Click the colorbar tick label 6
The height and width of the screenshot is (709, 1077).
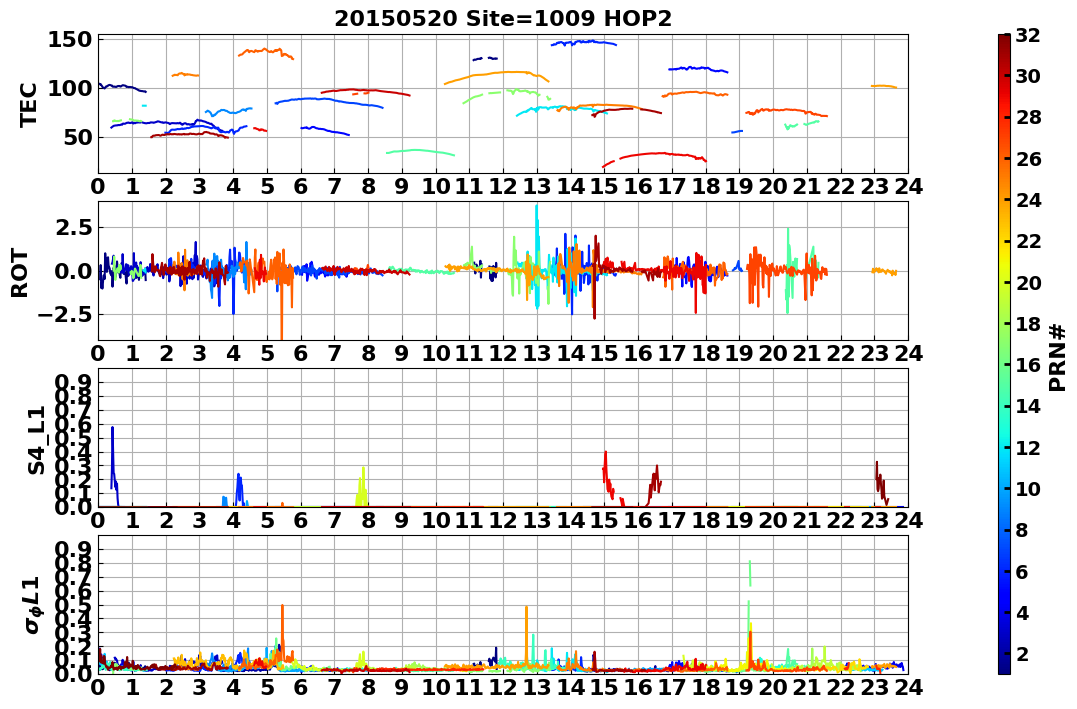pos(1021,571)
